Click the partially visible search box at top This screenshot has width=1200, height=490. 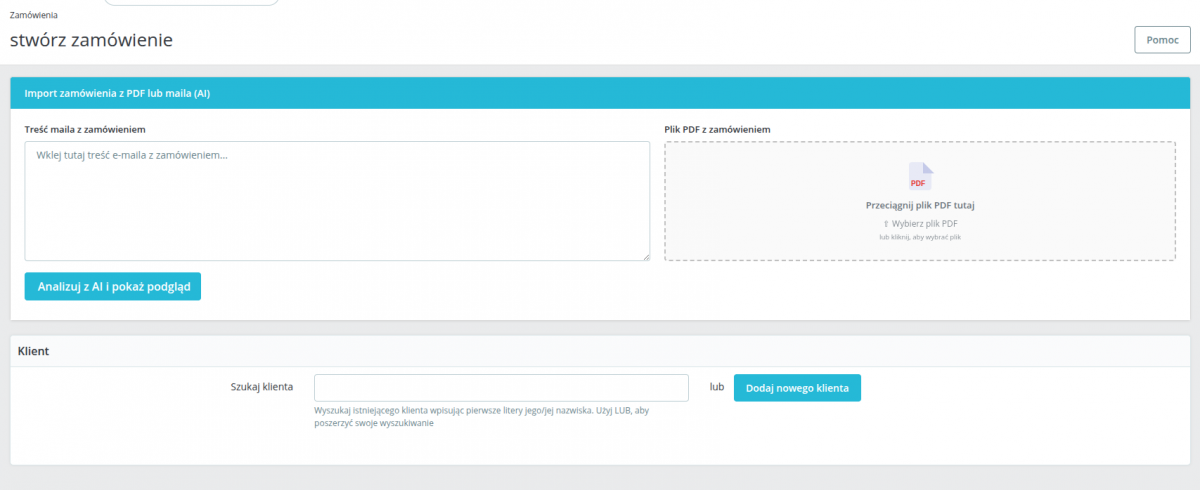tap(192, 3)
